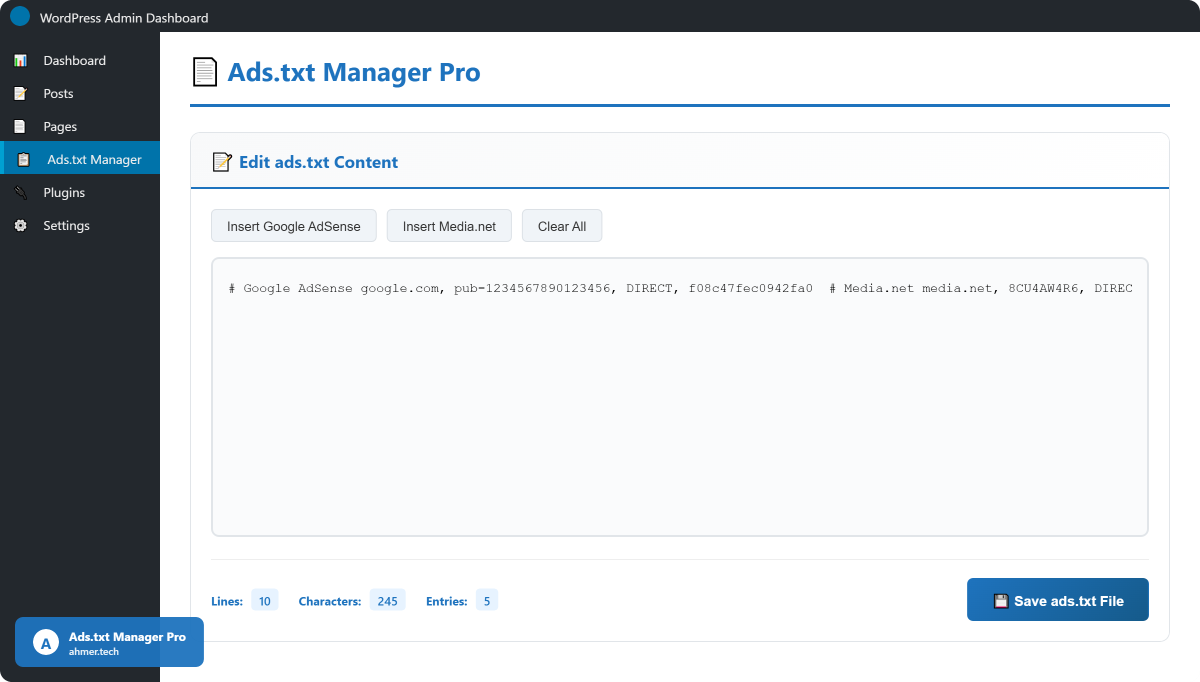
Task: Click the Dashboard chart icon in sidebar
Action: coord(20,61)
